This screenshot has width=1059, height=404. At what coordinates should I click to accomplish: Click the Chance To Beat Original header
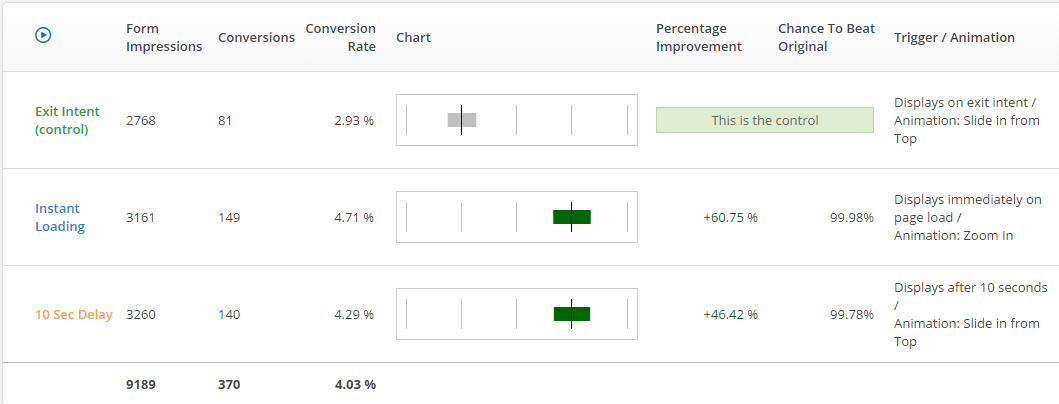(x=826, y=38)
